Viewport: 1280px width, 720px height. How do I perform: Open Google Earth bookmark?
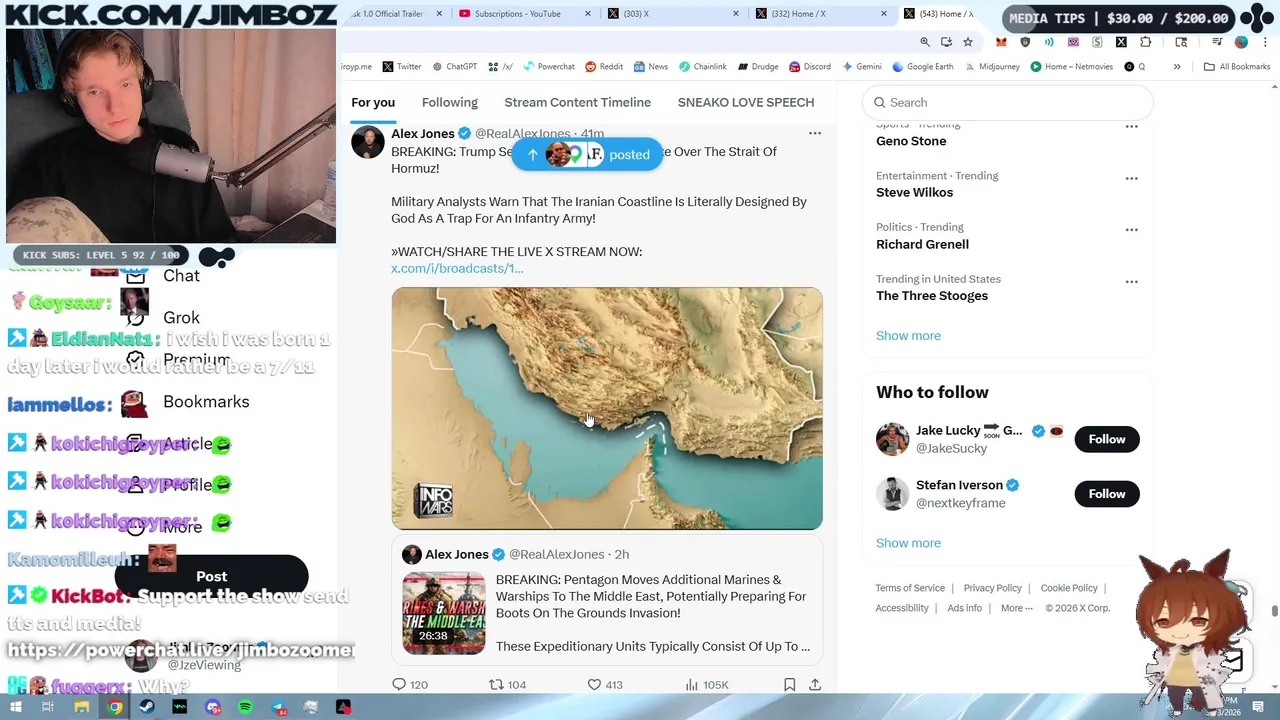point(921,66)
